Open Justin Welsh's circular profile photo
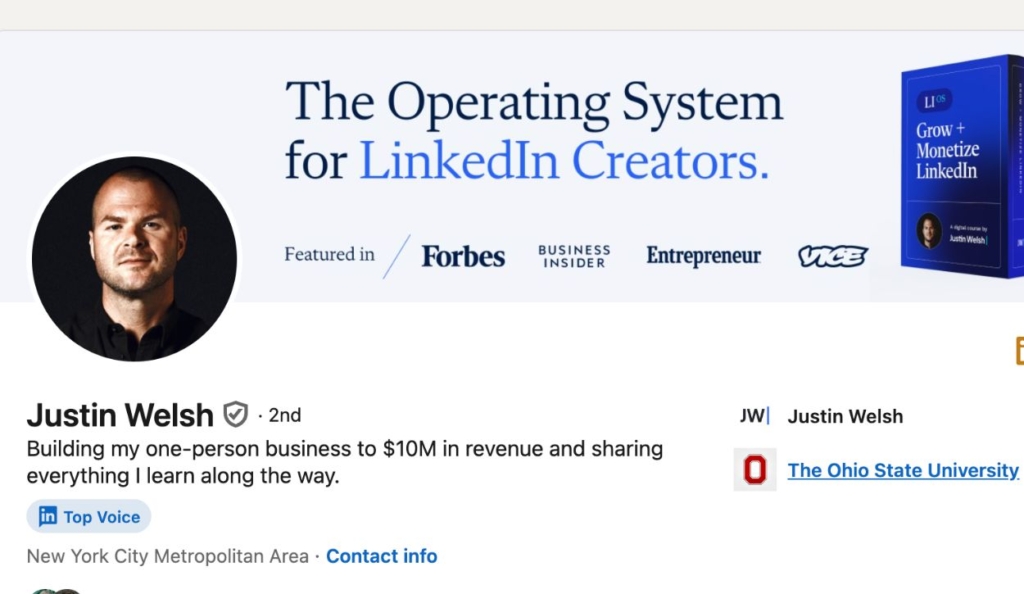Screen dimensions: 1024x594 (x=135, y=258)
